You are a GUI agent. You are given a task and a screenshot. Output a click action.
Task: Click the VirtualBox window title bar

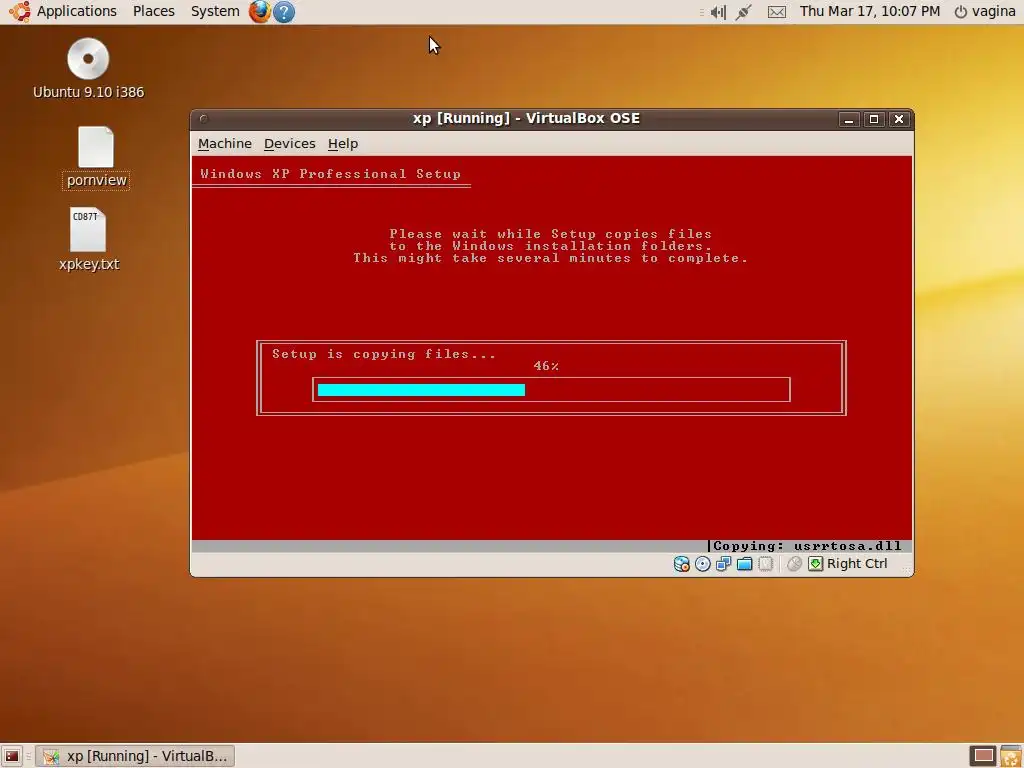click(x=526, y=118)
